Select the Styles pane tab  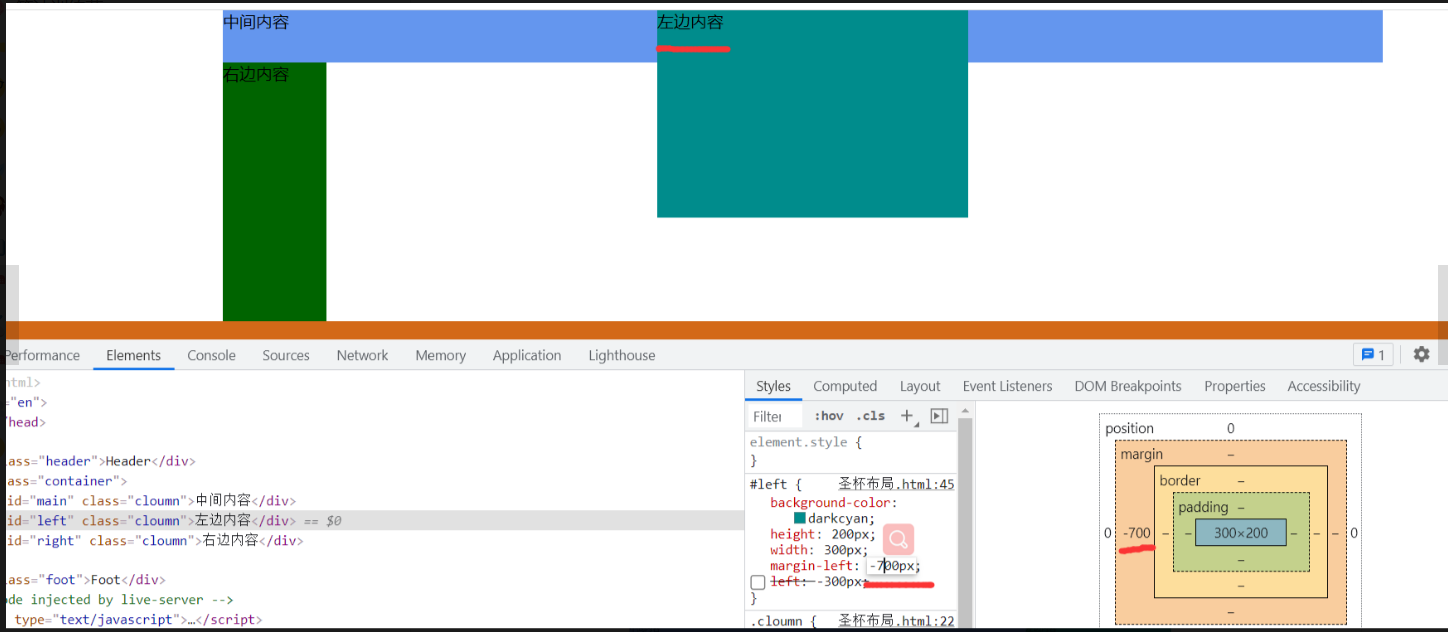point(773,386)
